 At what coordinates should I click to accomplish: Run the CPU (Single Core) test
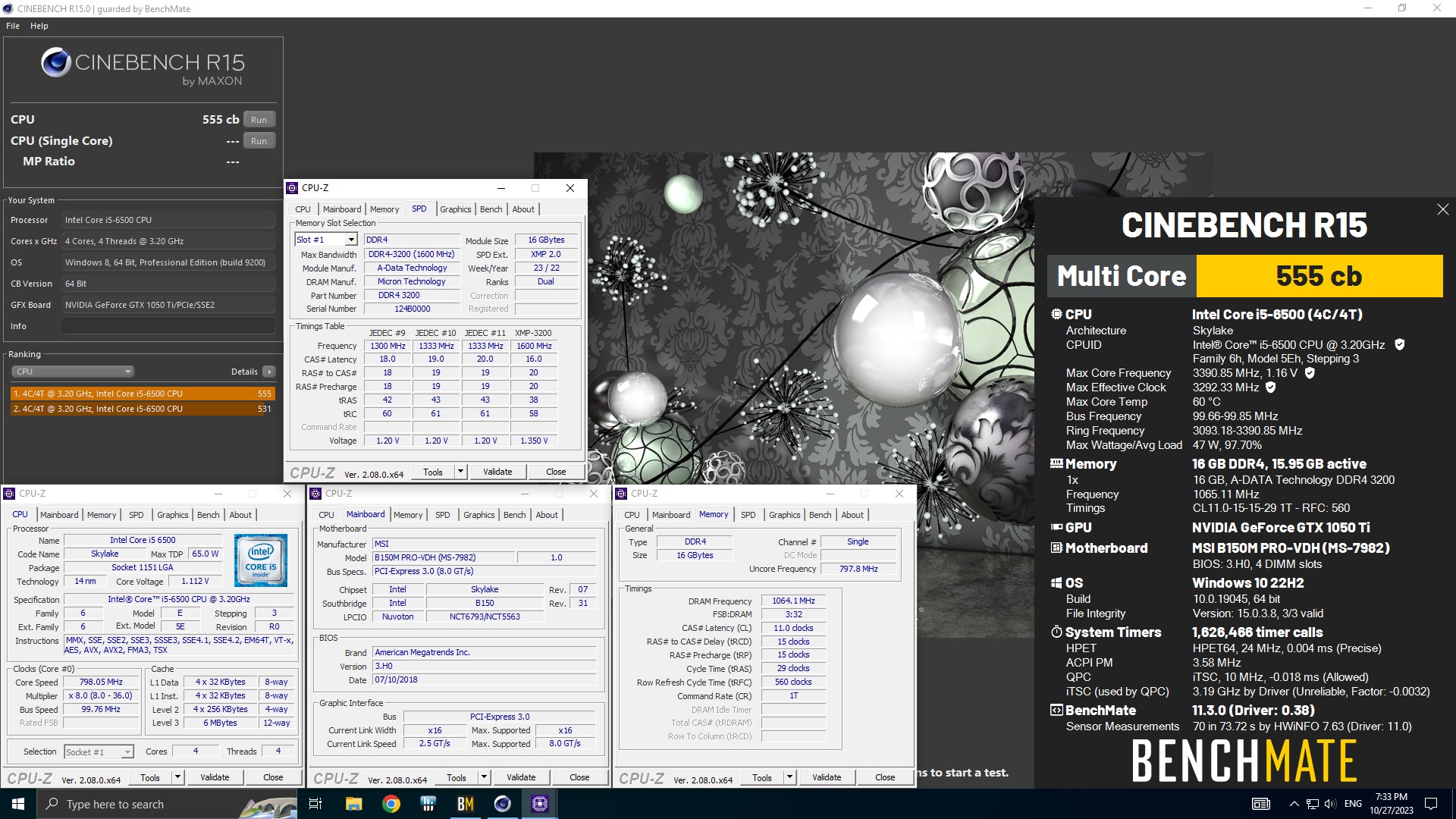coord(259,141)
